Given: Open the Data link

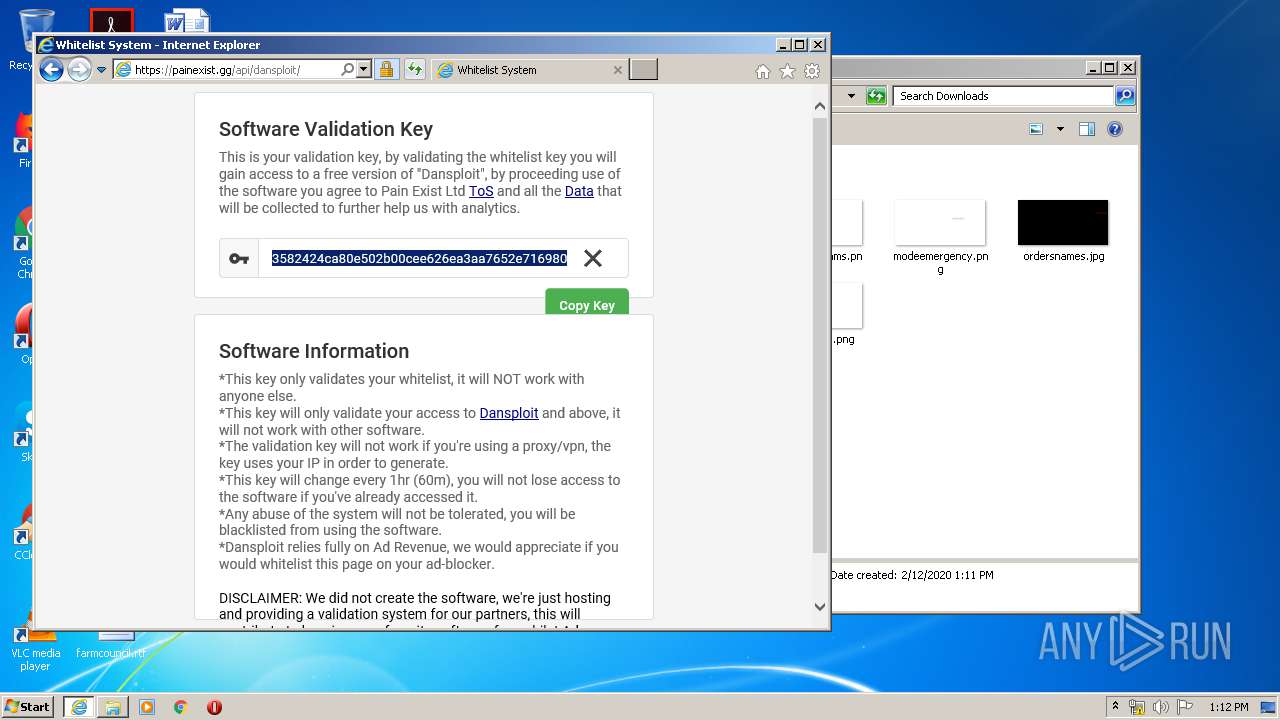Looking at the screenshot, I should click(x=579, y=191).
